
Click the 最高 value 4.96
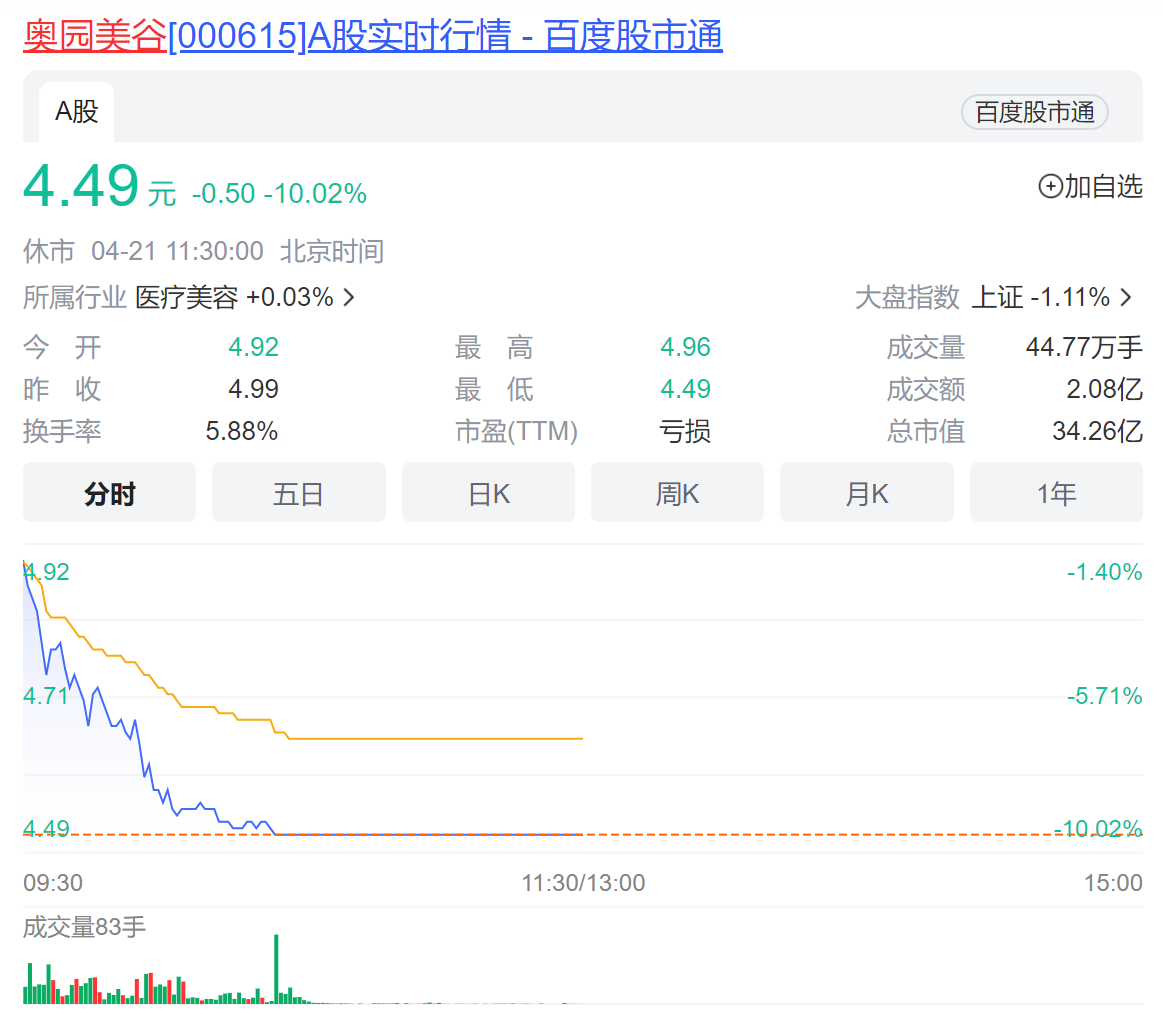tap(685, 347)
